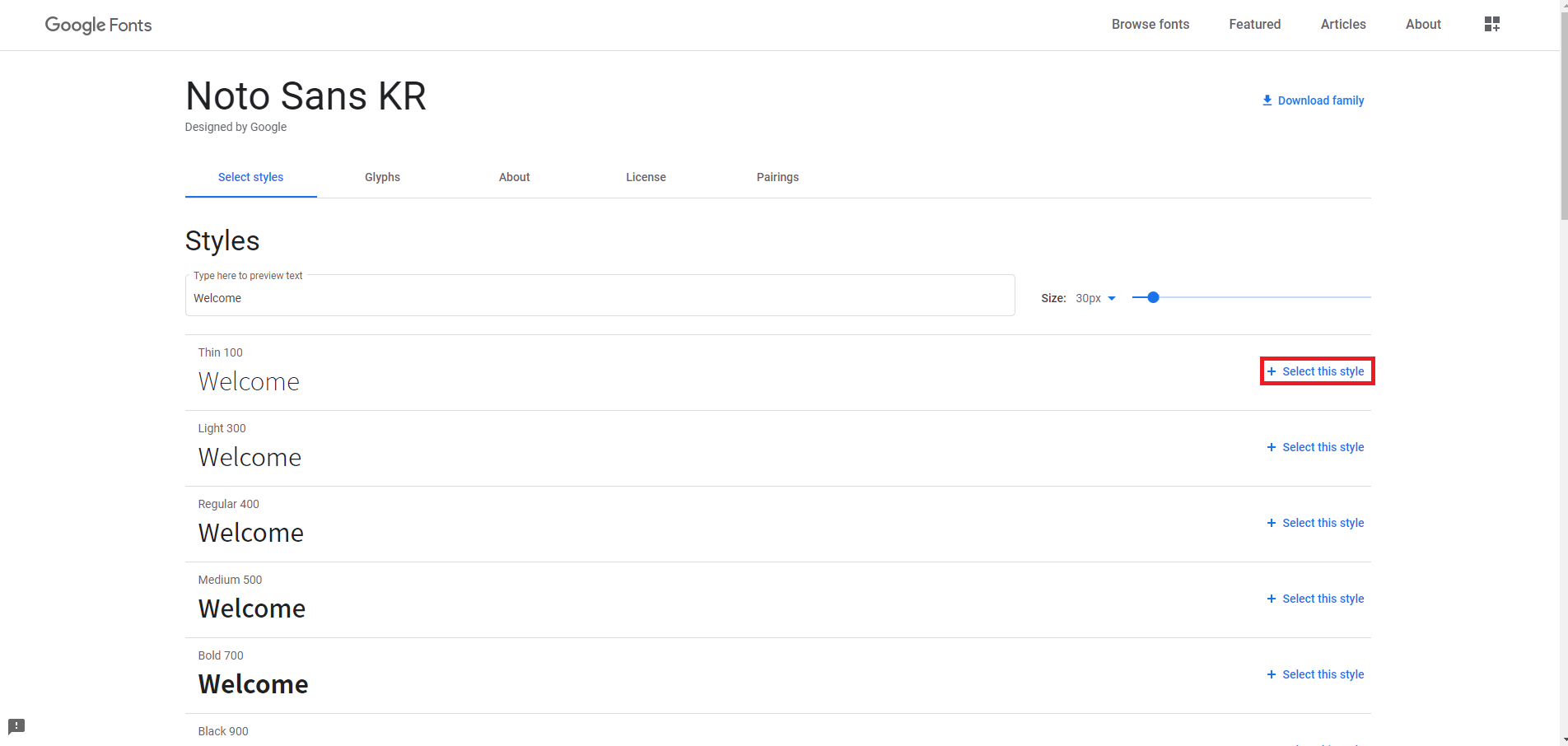Select the Light 300 style
Viewport: 1568px width, 746px height.
pyautogui.click(x=1316, y=447)
